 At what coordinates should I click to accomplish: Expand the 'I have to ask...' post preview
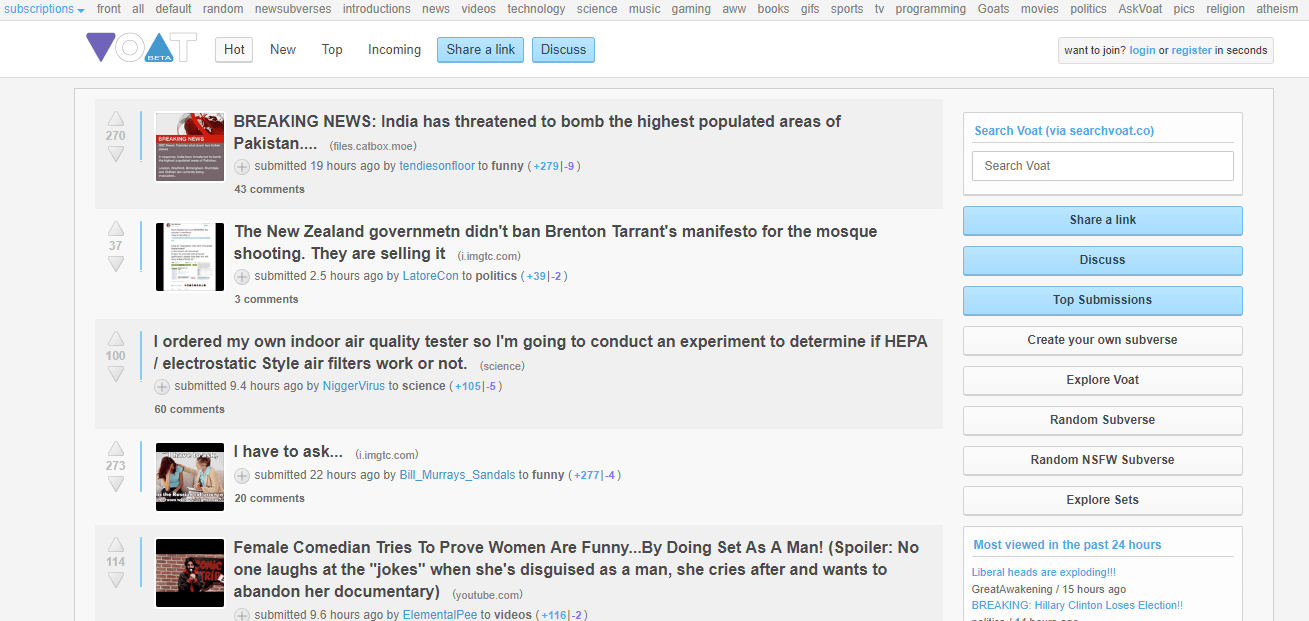tap(241, 476)
